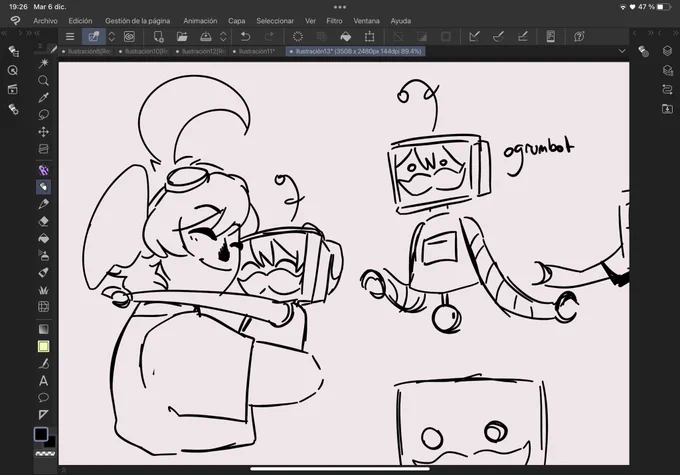Screen dimensions: 680x475
Task: Select the Frame border grid tool
Action: (43, 307)
